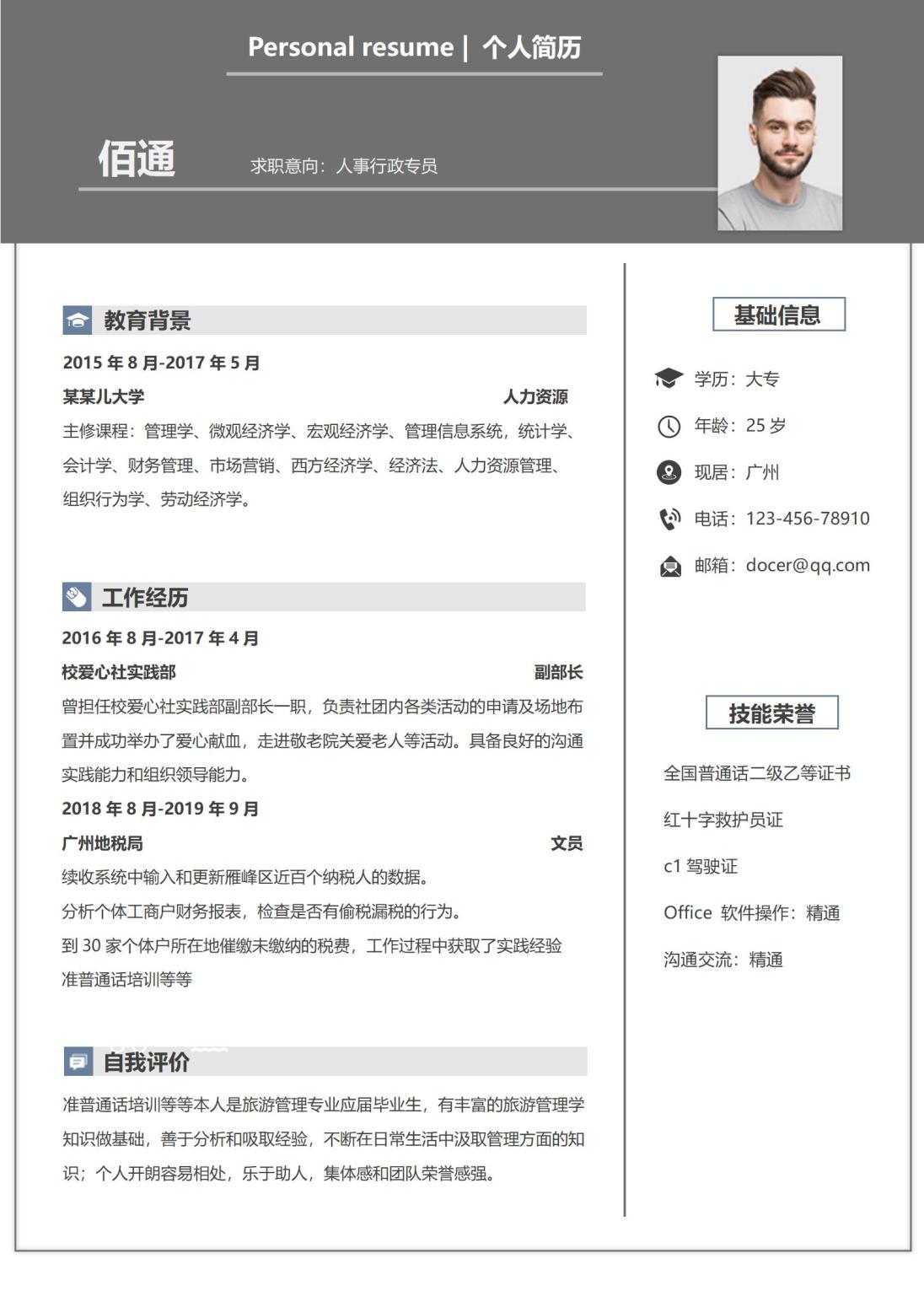
Task: Click the major 人力资源
Action: point(535,396)
